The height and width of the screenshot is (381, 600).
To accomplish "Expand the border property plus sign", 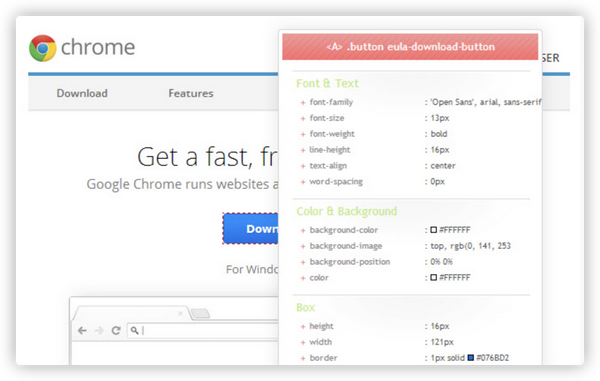I will [x=303, y=358].
